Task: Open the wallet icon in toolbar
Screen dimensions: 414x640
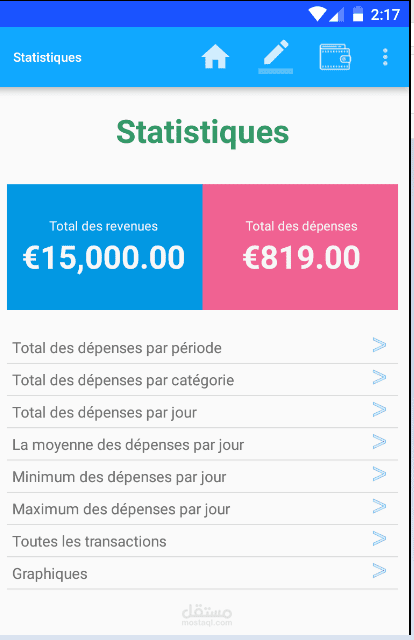Action: point(335,57)
